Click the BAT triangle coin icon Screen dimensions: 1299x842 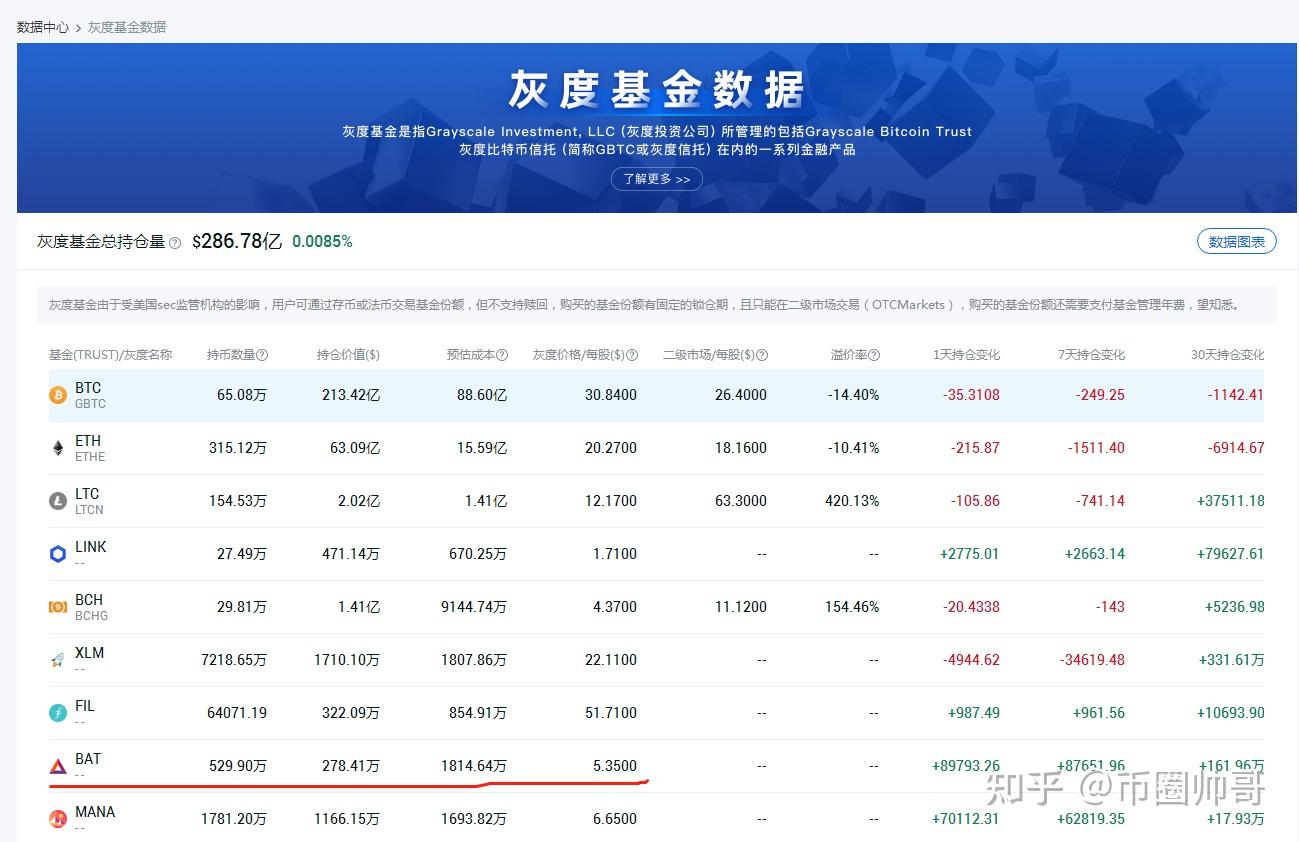58,766
